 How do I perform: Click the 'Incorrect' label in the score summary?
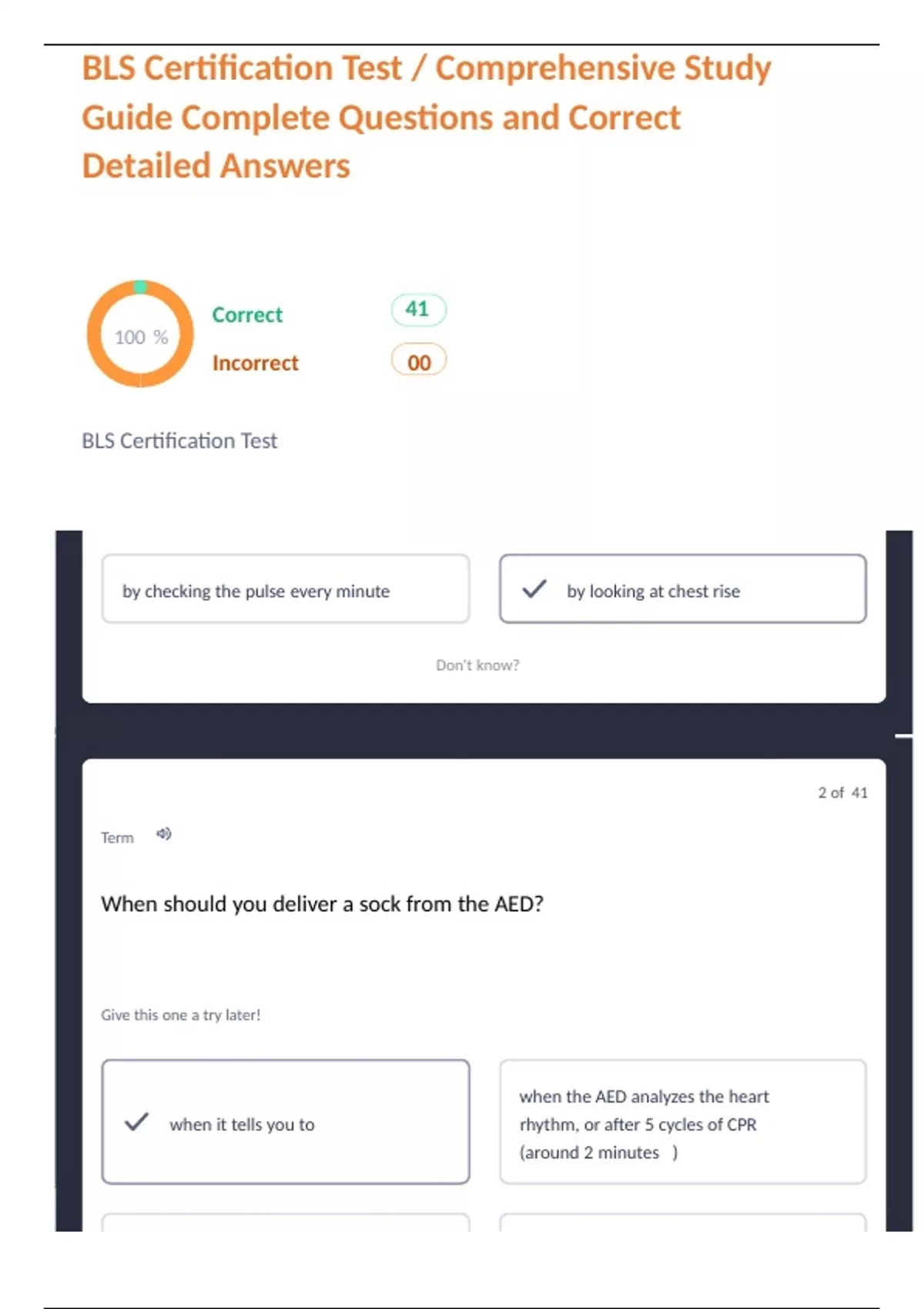pyautogui.click(x=255, y=363)
